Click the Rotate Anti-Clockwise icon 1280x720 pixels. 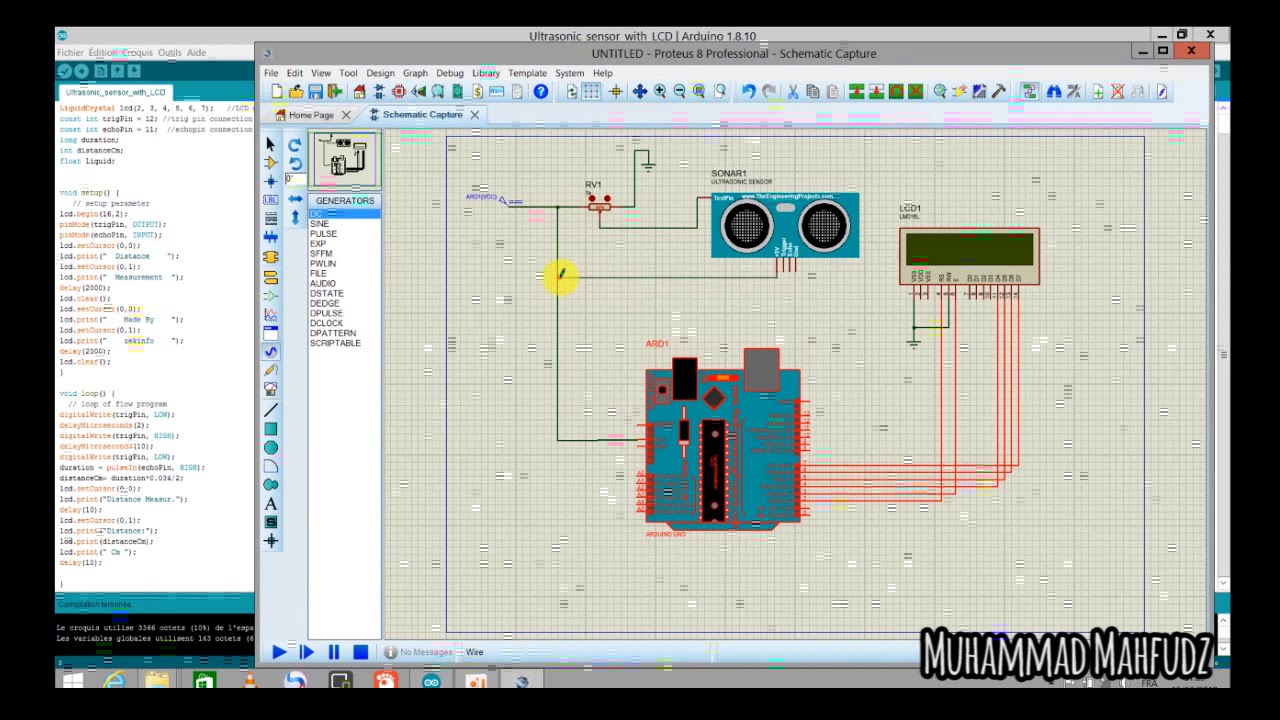(295, 163)
